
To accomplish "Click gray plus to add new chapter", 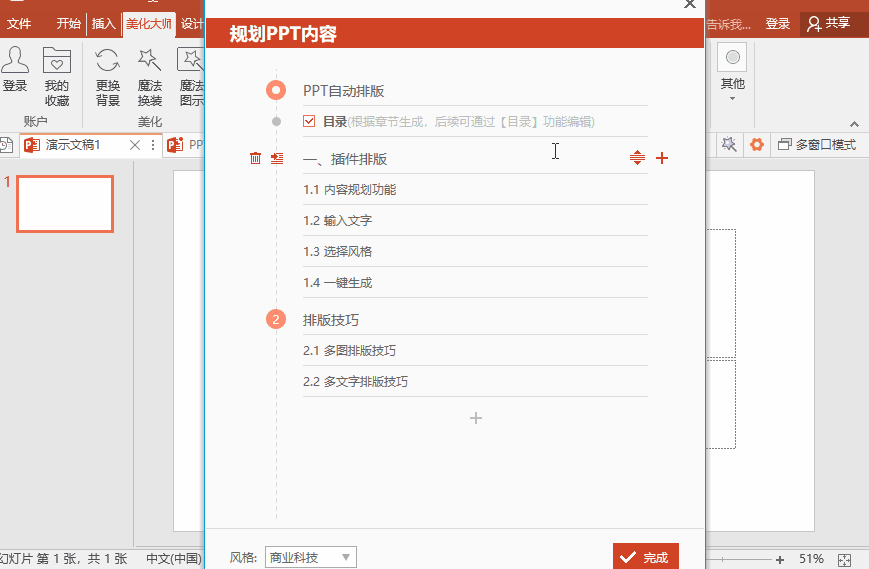I will coord(476,418).
